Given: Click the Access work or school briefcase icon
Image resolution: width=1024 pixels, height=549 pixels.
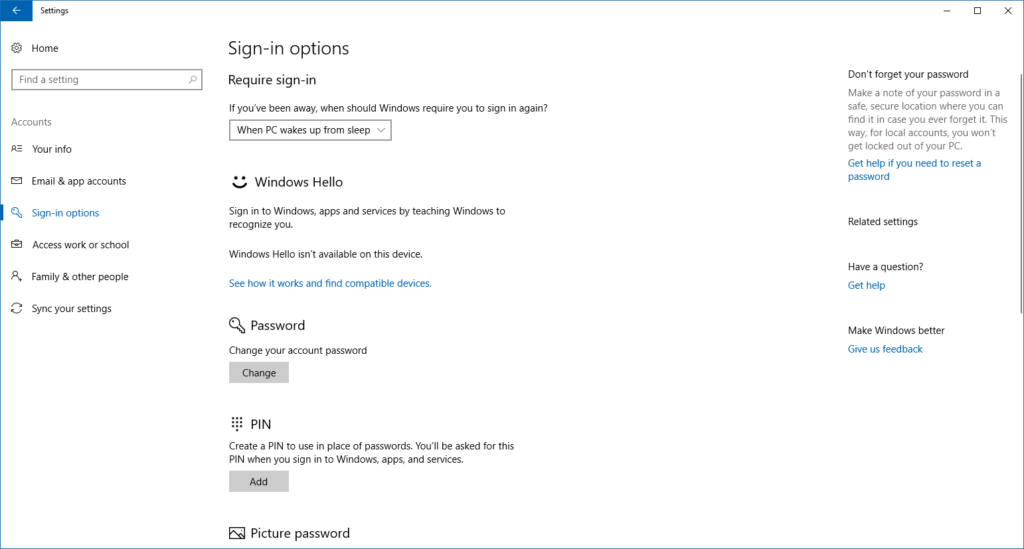Looking at the screenshot, I should [x=17, y=245].
